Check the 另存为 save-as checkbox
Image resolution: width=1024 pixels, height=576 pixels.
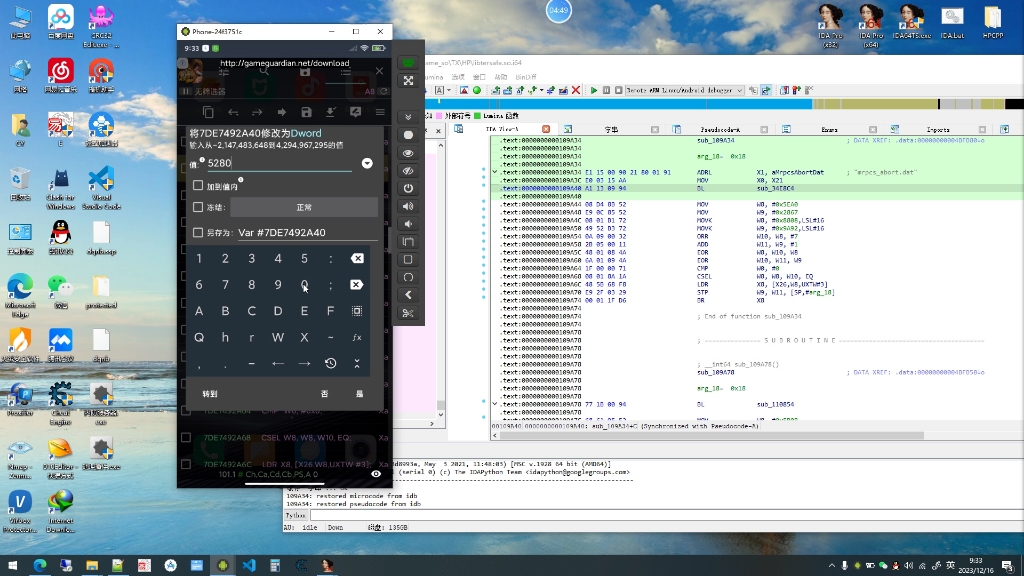[198, 233]
